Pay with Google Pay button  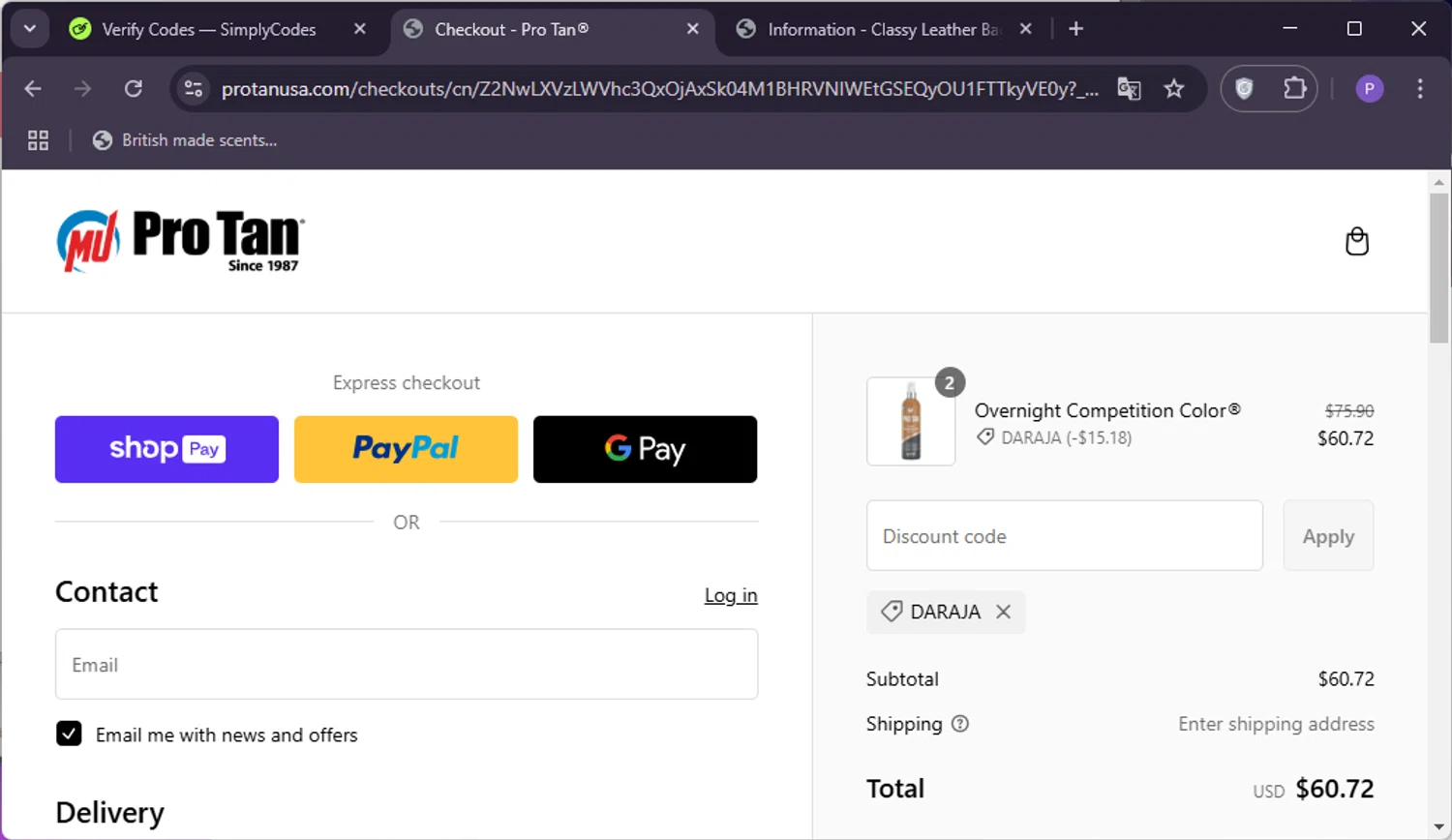(645, 449)
